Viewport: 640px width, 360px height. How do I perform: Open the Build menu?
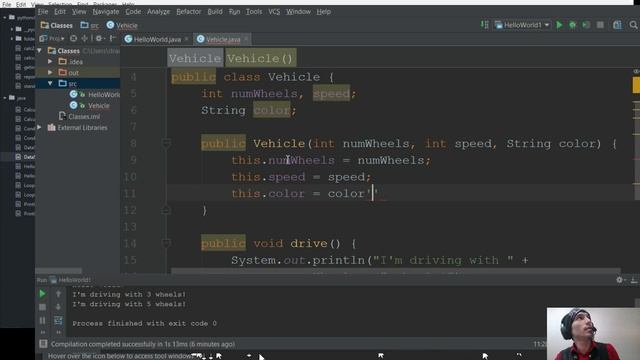(x=215, y=11)
